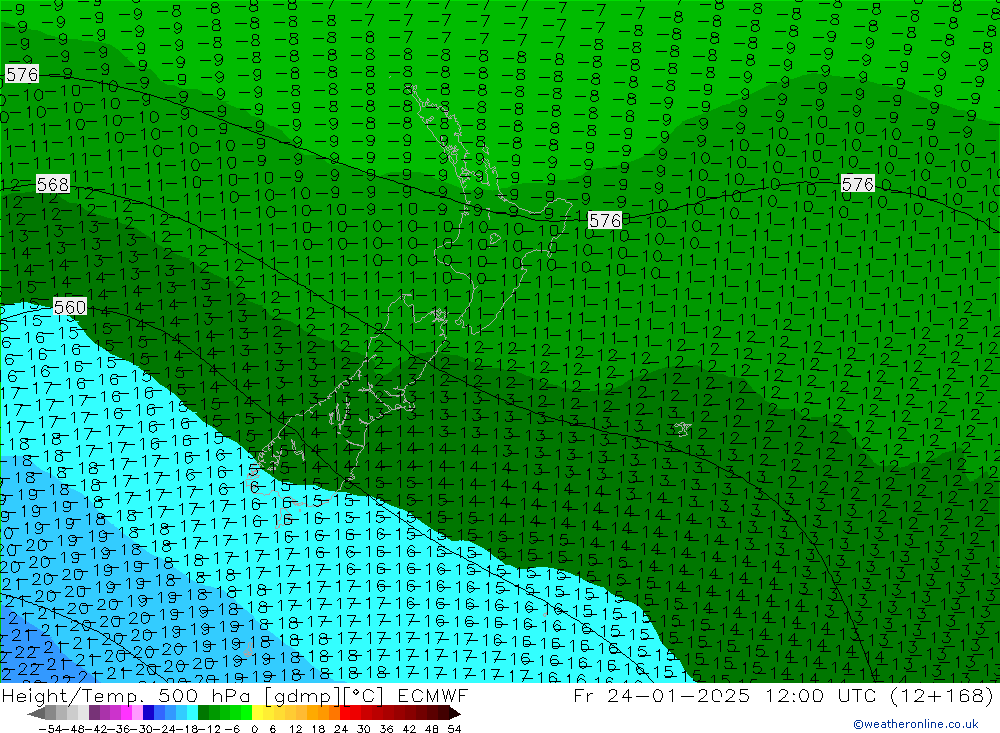1000x733 pixels.
Task: Click the '42' legend tick label
Action: pyautogui.click(x=409, y=729)
